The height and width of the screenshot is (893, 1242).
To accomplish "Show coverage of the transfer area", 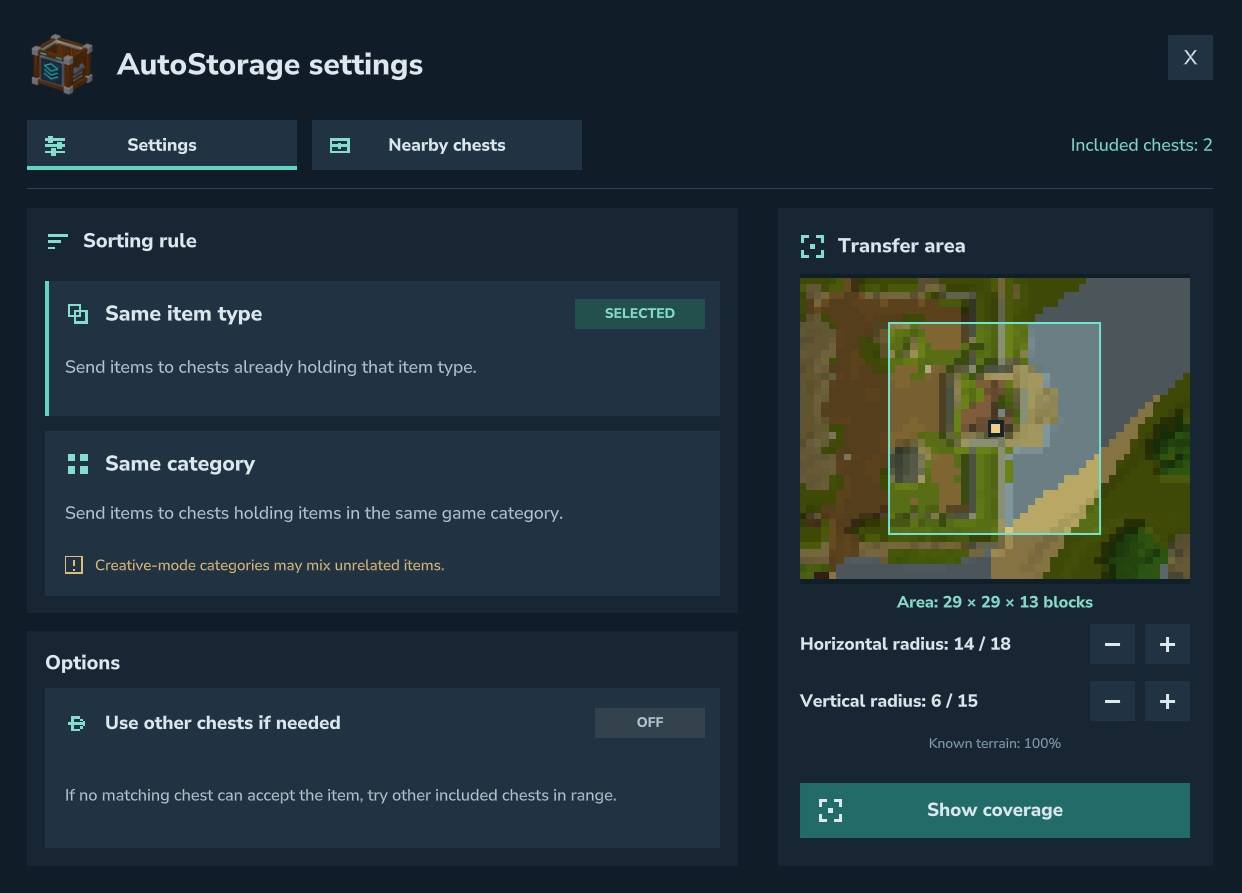I will pyautogui.click(x=995, y=810).
